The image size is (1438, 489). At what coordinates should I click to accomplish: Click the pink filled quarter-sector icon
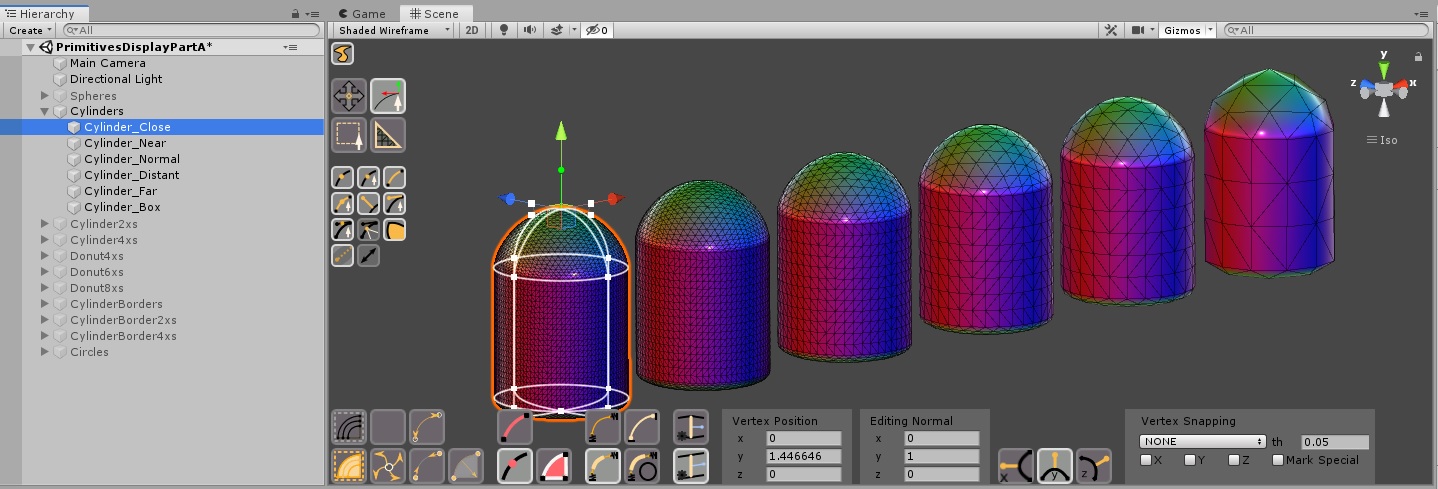point(554,466)
